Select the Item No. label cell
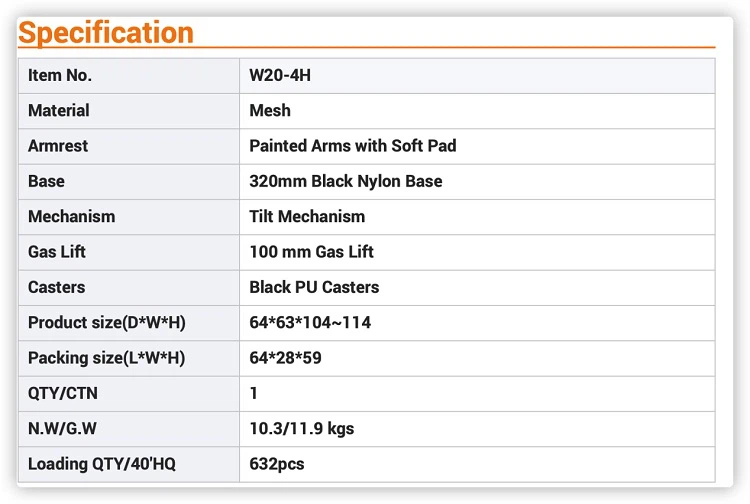 60,75
